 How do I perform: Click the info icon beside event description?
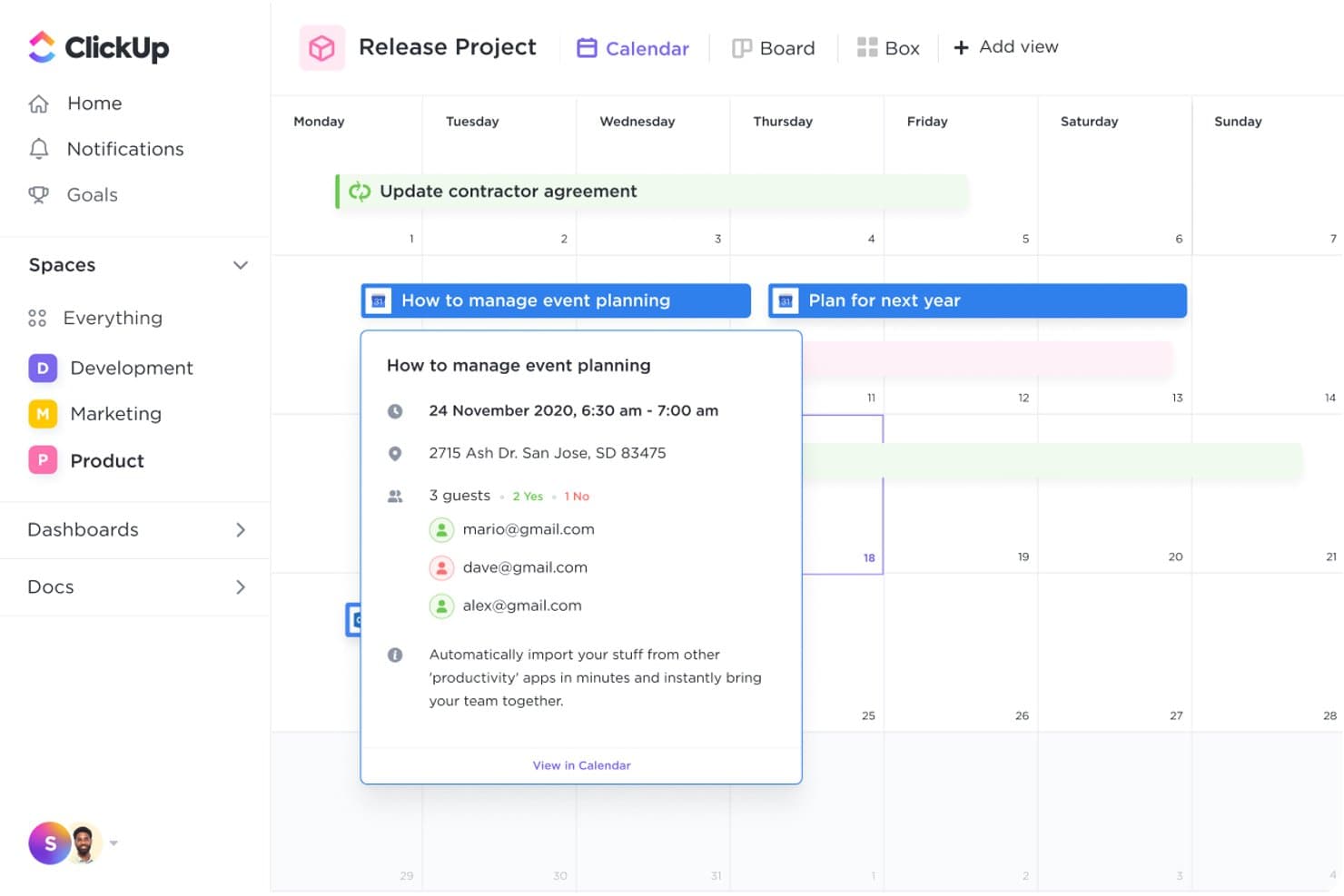click(x=395, y=655)
